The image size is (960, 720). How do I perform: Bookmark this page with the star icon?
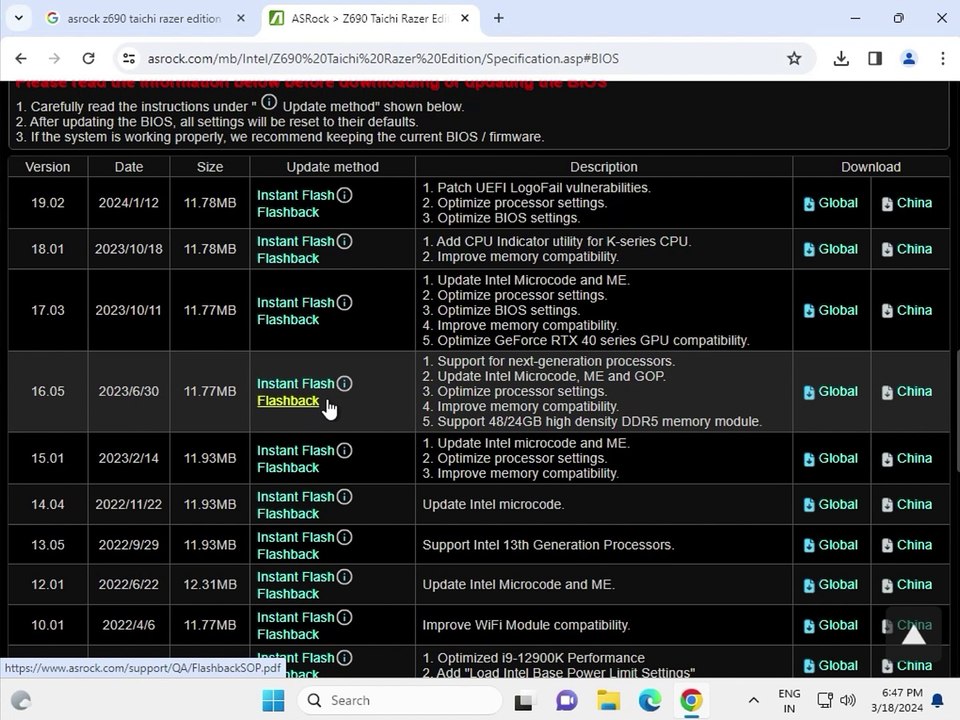click(794, 58)
